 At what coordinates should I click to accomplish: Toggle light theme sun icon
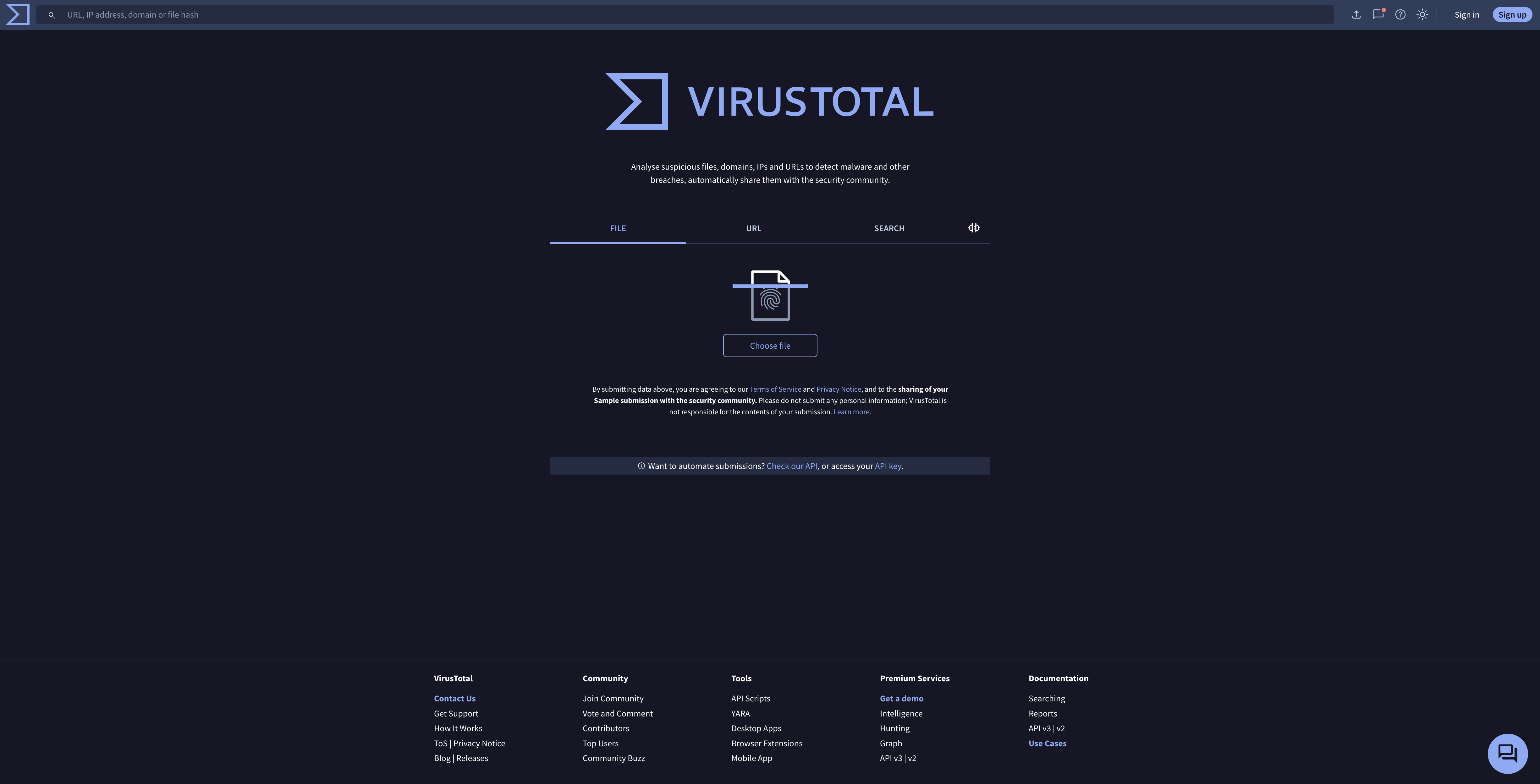1422,14
